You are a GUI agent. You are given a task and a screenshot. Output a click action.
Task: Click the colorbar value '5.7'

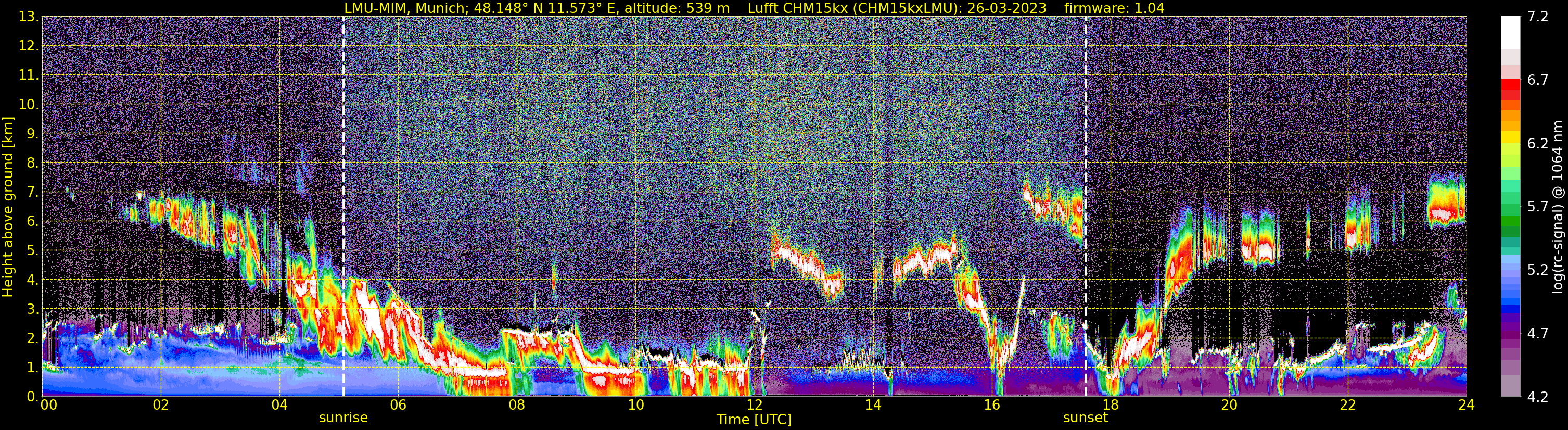pos(1538,207)
